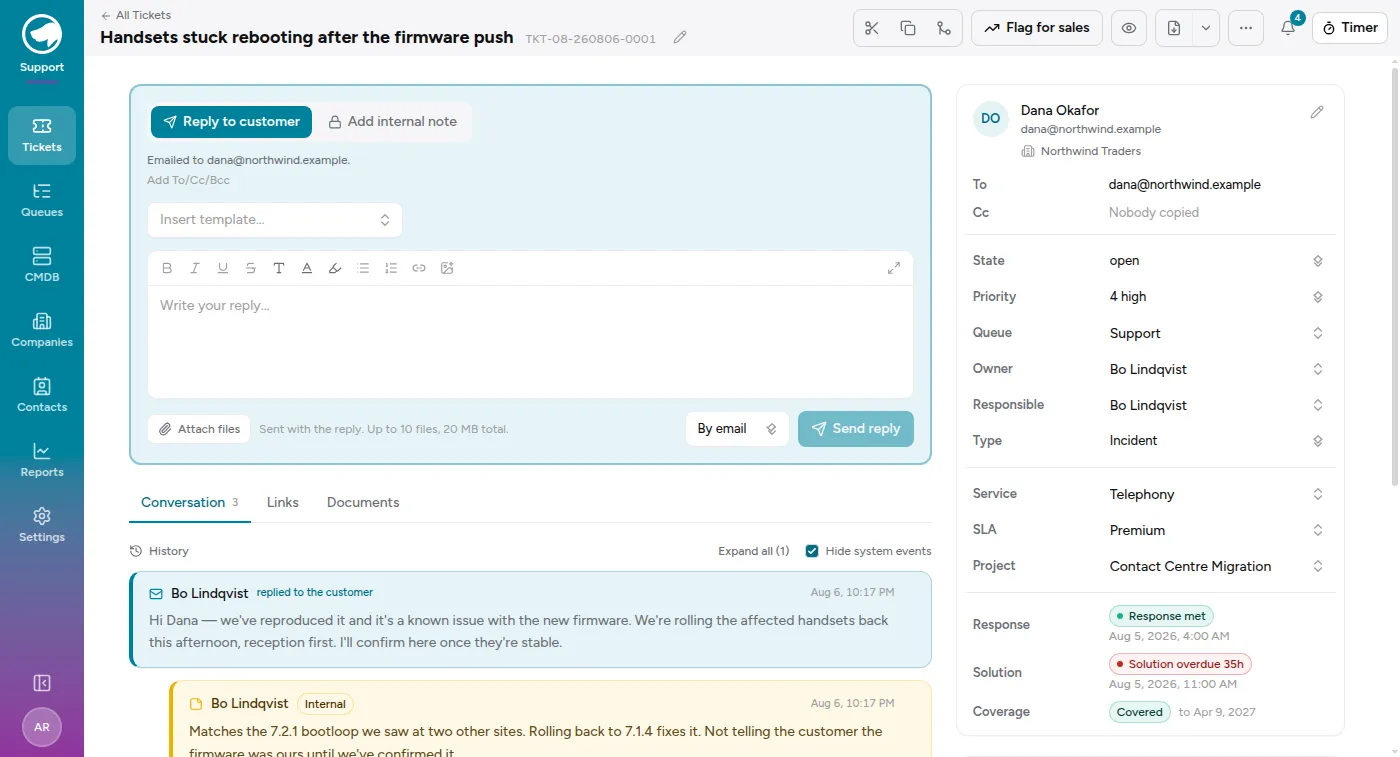
Task: Insert a numbered list in reply
Action: tap(391, 268)
